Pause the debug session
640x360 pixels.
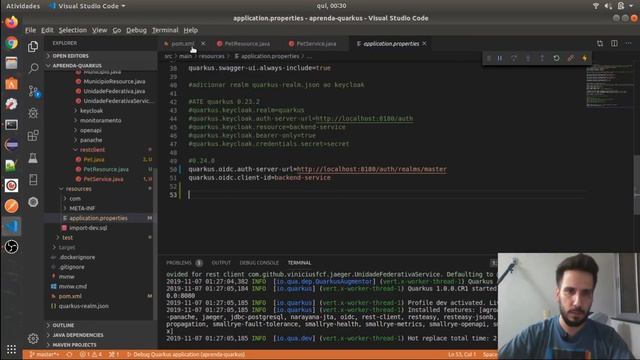[x=500, y=58]
